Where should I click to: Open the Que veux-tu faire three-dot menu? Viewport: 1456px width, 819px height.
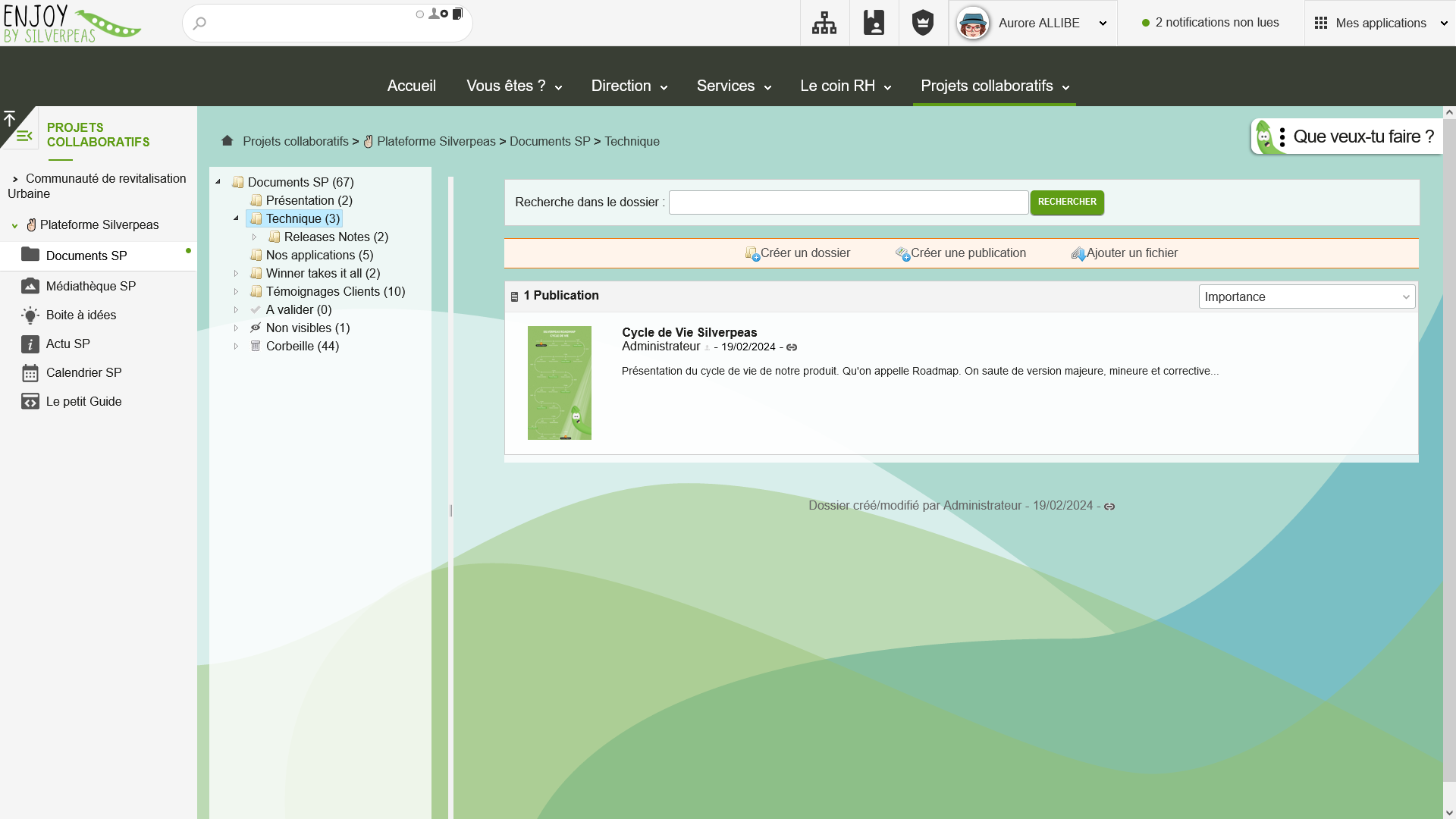pyautogui.click(x=1282, y=137)
